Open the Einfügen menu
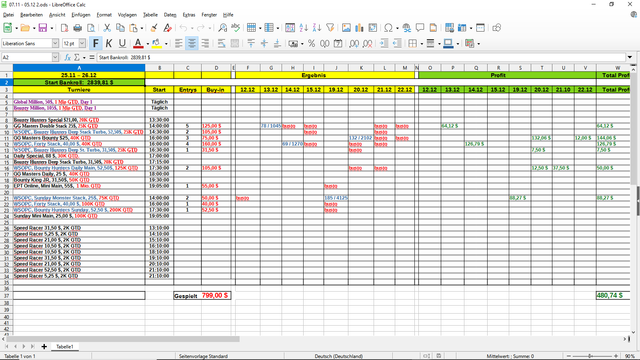This screenshot has width=640, height=360. [x=81, y=15]
